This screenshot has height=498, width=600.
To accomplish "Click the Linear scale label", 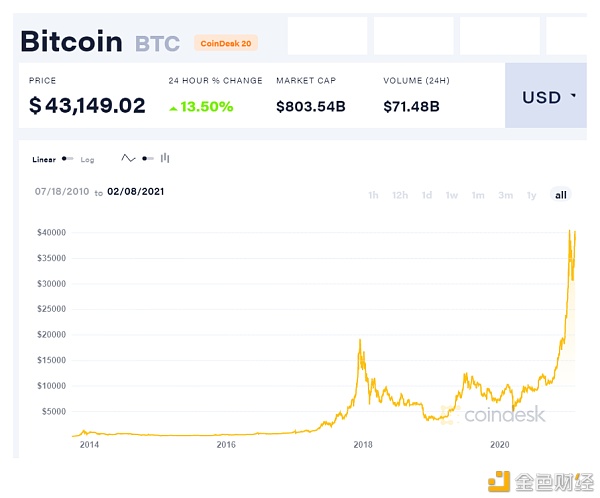I will tap(44, 159).
